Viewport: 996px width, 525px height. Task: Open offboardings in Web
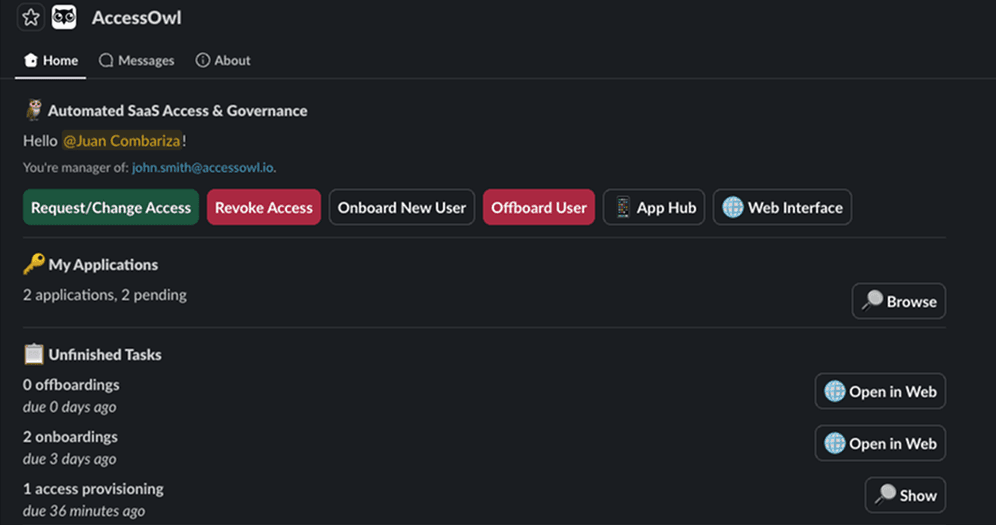coord(880,392)
